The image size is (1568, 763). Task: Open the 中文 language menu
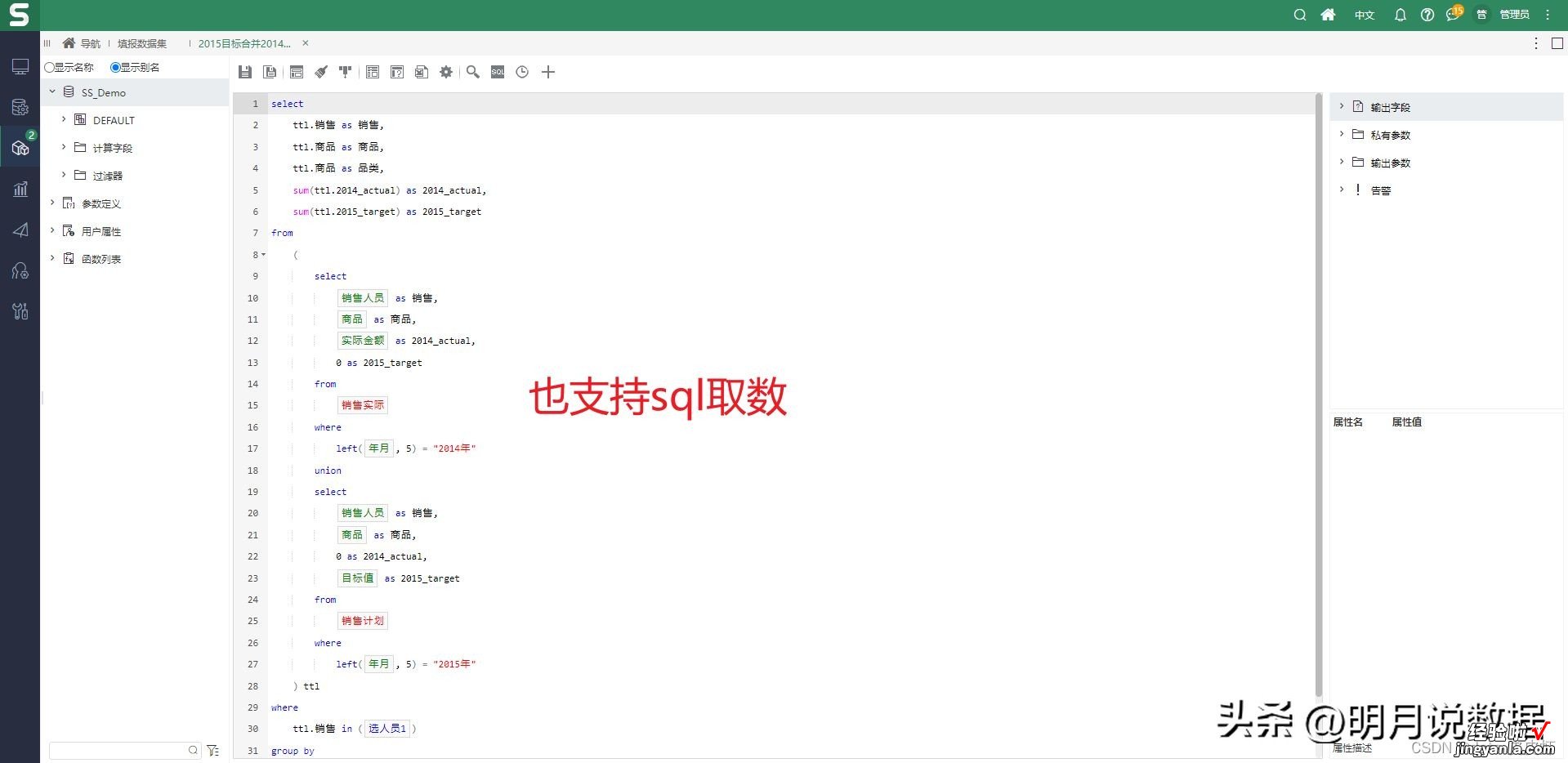(x=1365, y=15)
